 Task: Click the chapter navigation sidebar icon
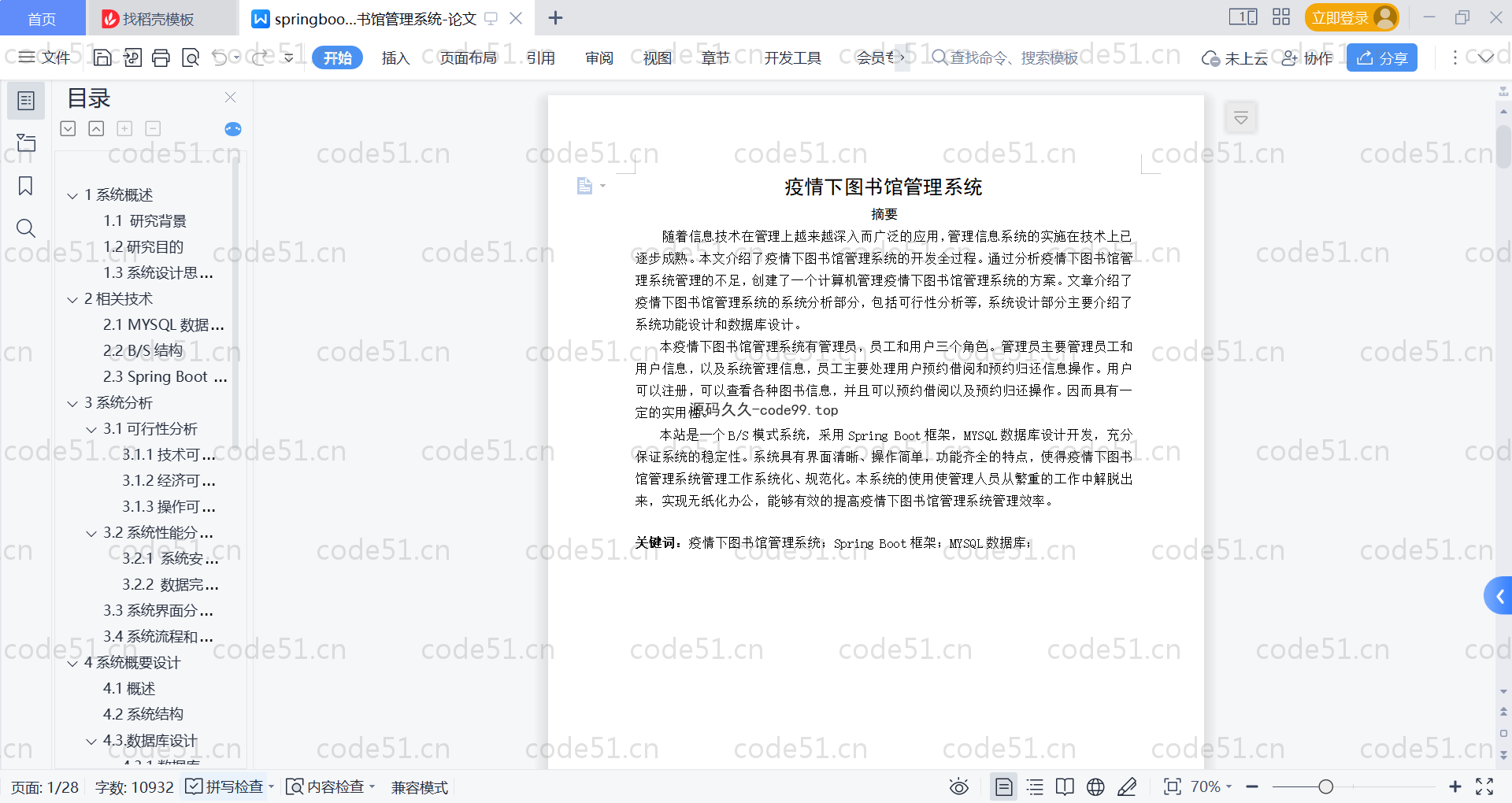pos(26,142)
